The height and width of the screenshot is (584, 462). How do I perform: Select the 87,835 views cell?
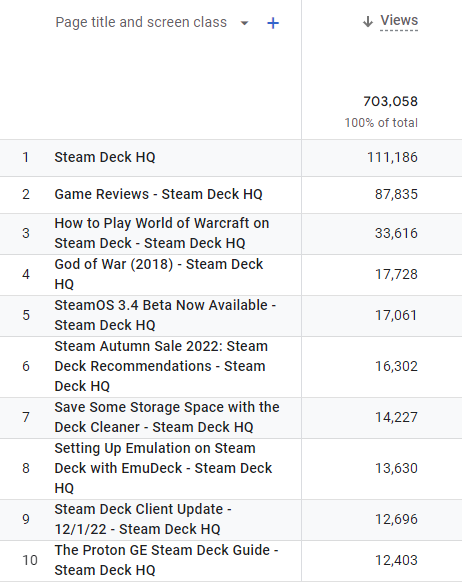[396, 194]
